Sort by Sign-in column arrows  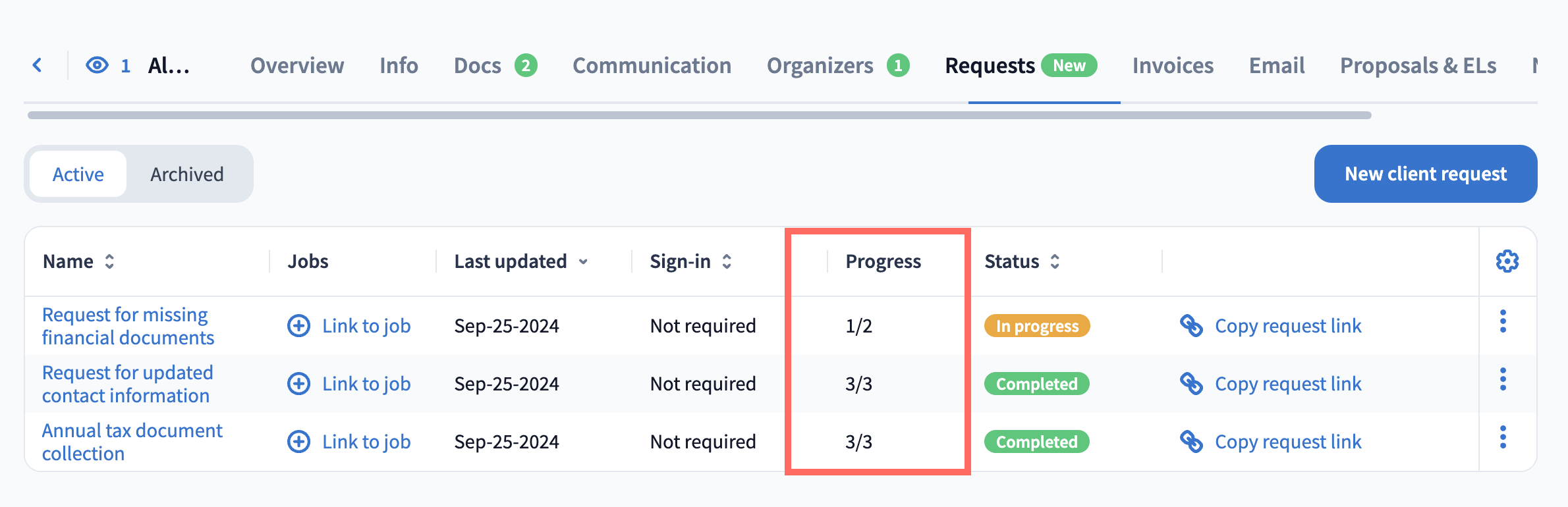tap(727, 261)
